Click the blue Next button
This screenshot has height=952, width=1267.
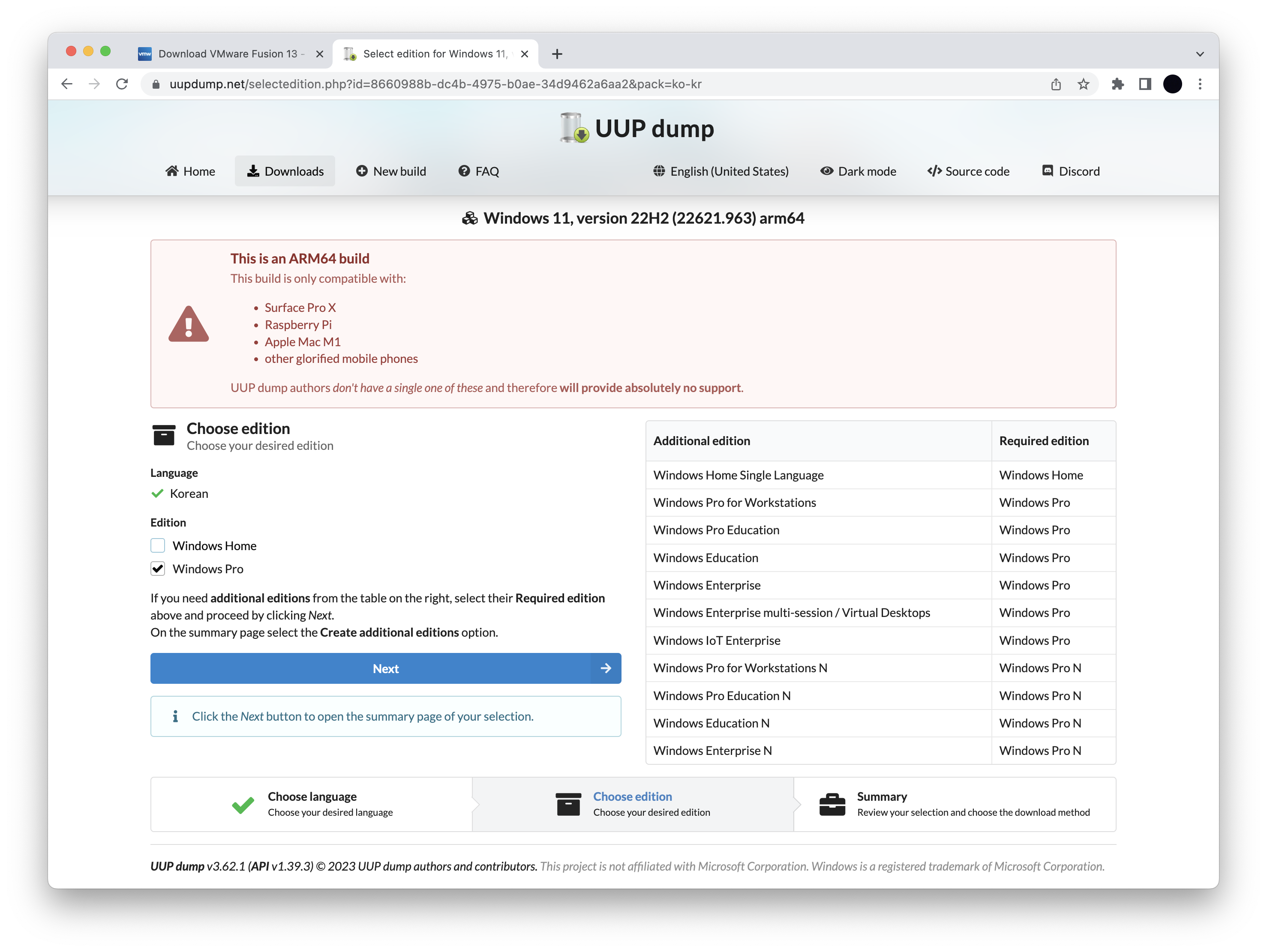coord(385,668)
